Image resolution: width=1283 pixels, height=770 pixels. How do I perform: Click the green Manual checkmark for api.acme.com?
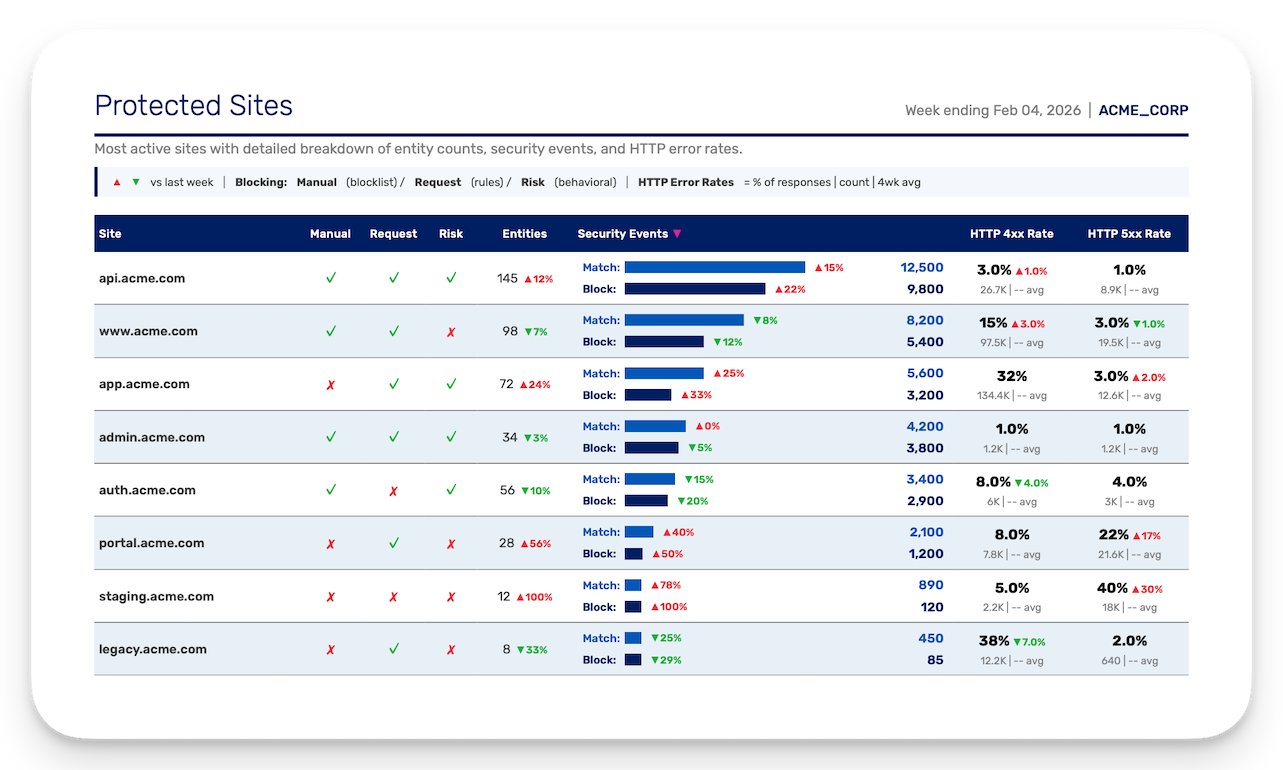330,278
